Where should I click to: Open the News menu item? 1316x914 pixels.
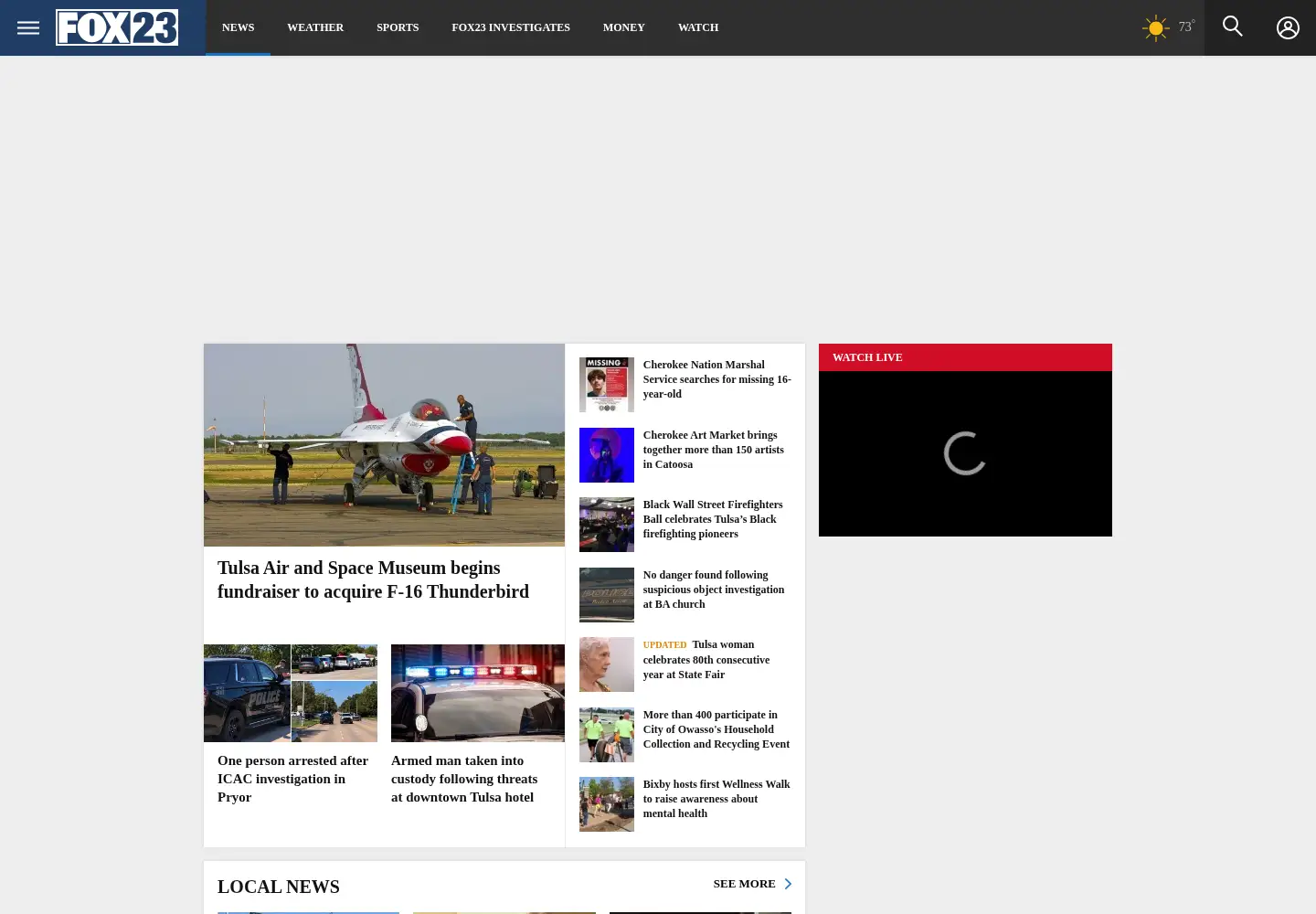(238, 27)
